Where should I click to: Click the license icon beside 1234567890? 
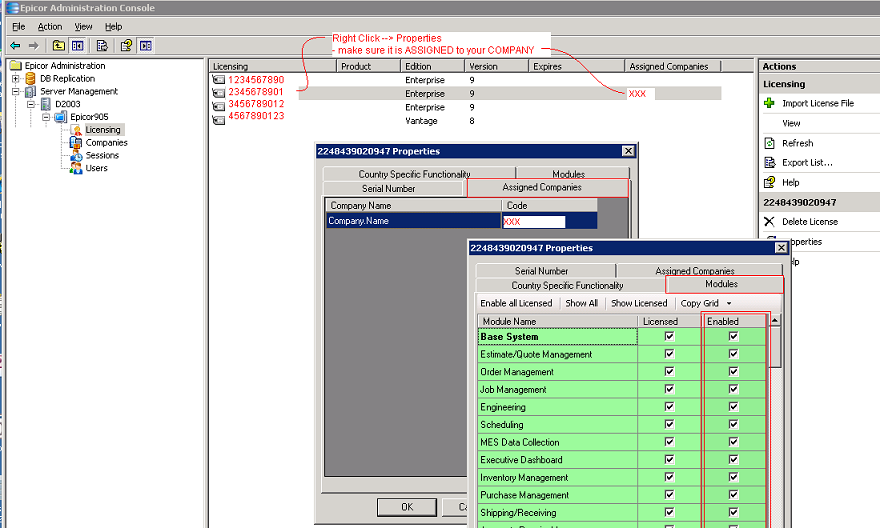219,80
